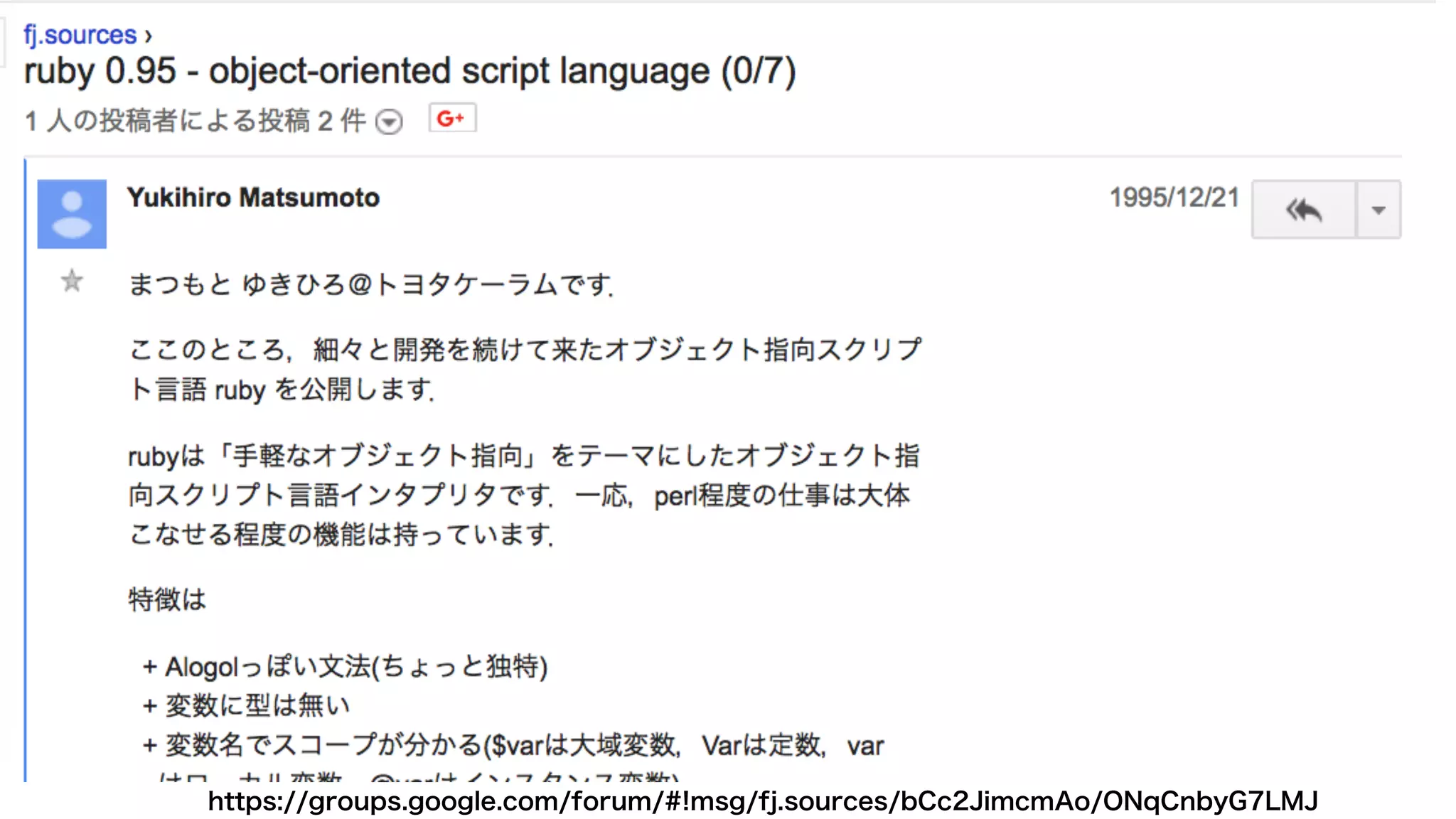Click the blue selected-message vertical bar
This screenshot has height=819, width=1456.
[26, 469]
